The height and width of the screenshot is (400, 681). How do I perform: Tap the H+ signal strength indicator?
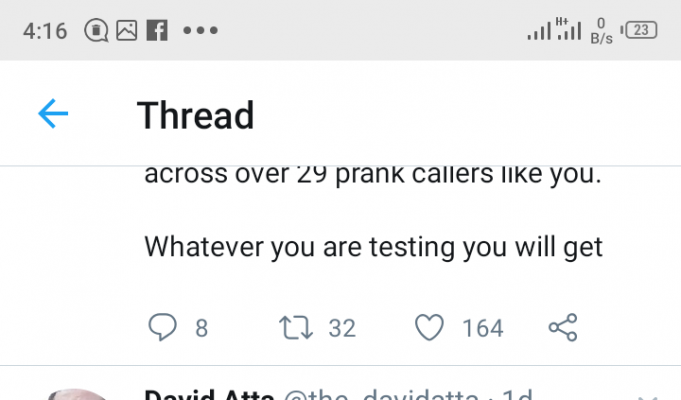coord(569,29)
